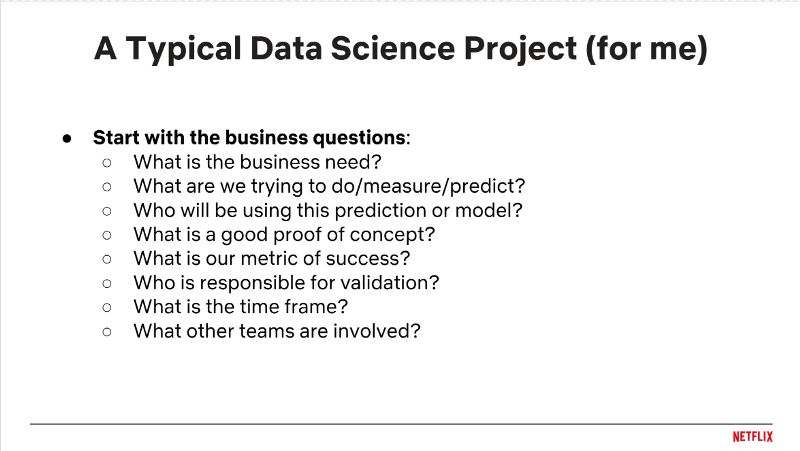Click the hollow bullet beside 'time frame'

pyautogui.click(x=107, y=306)
